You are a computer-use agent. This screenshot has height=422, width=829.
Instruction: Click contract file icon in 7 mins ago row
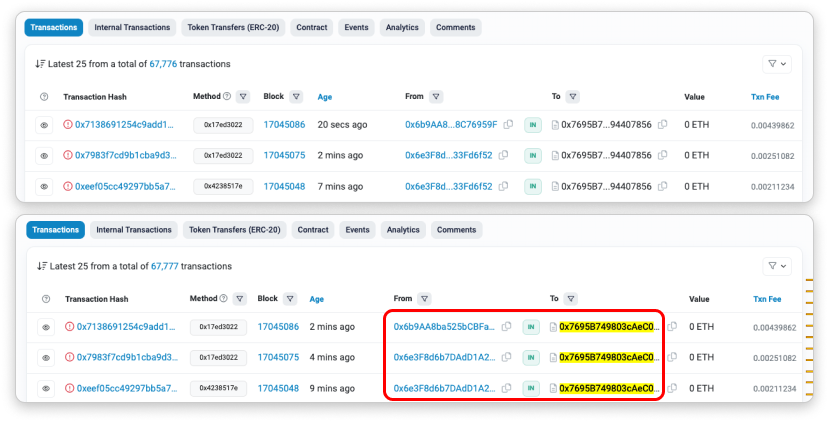tap(555, 186)
